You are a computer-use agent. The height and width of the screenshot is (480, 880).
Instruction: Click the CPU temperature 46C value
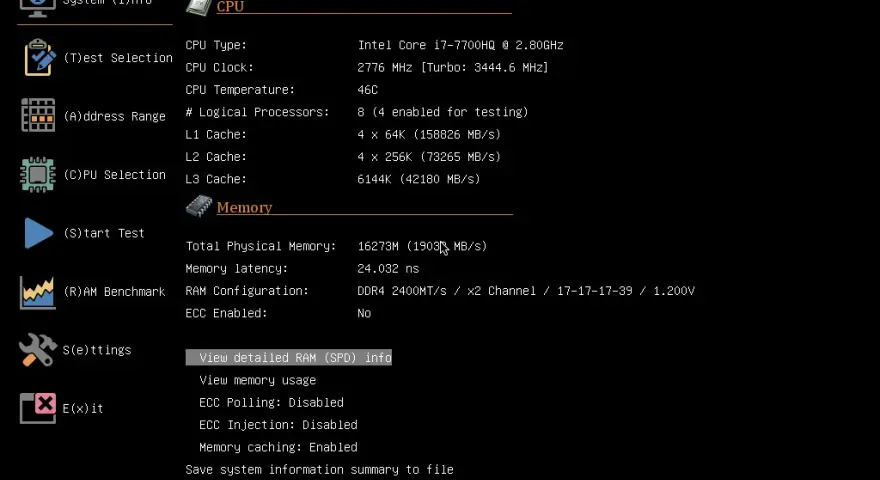[368, 90]
